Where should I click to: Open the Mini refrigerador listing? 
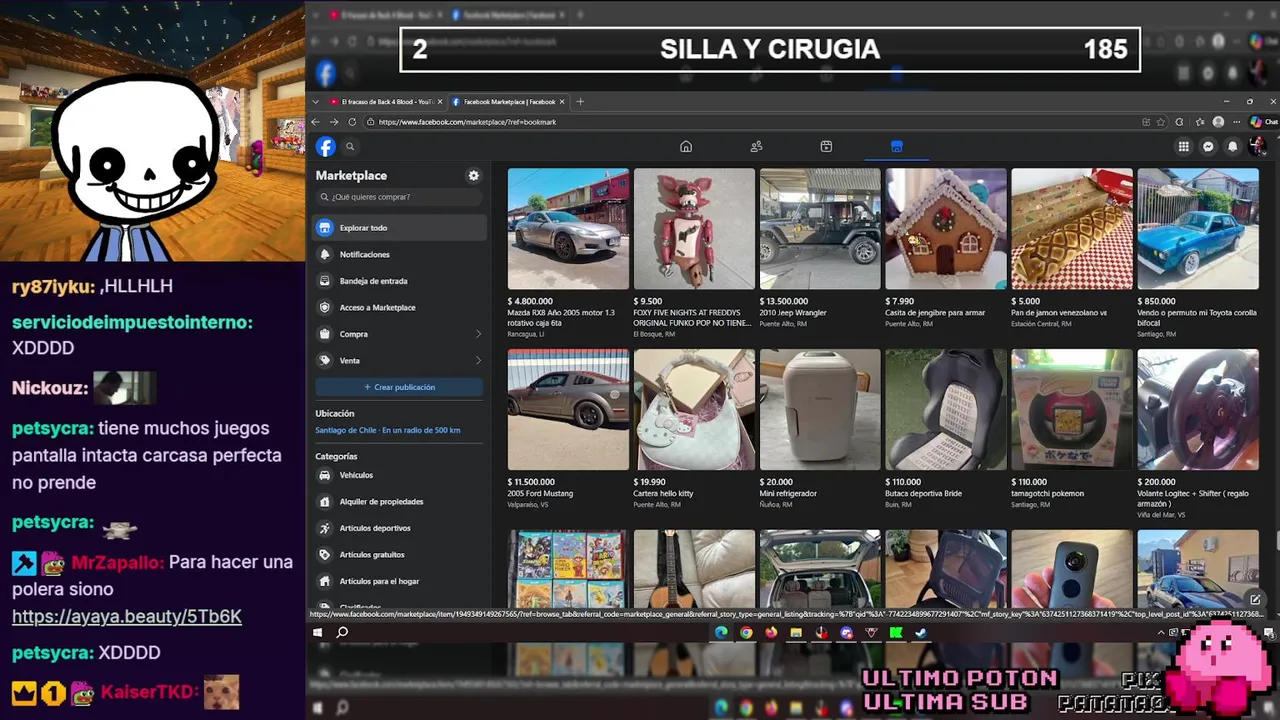click(820, 409)
